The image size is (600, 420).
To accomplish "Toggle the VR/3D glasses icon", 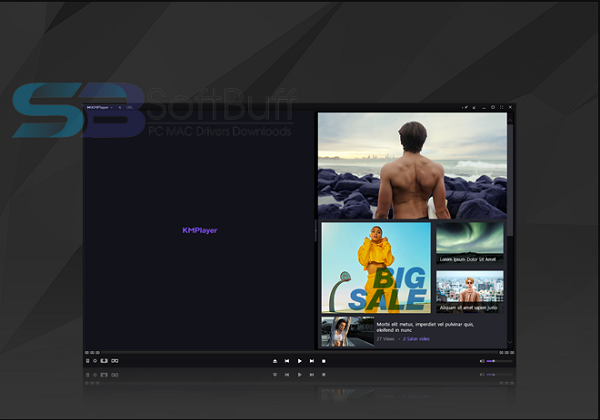I will click(x=114, y=361).
